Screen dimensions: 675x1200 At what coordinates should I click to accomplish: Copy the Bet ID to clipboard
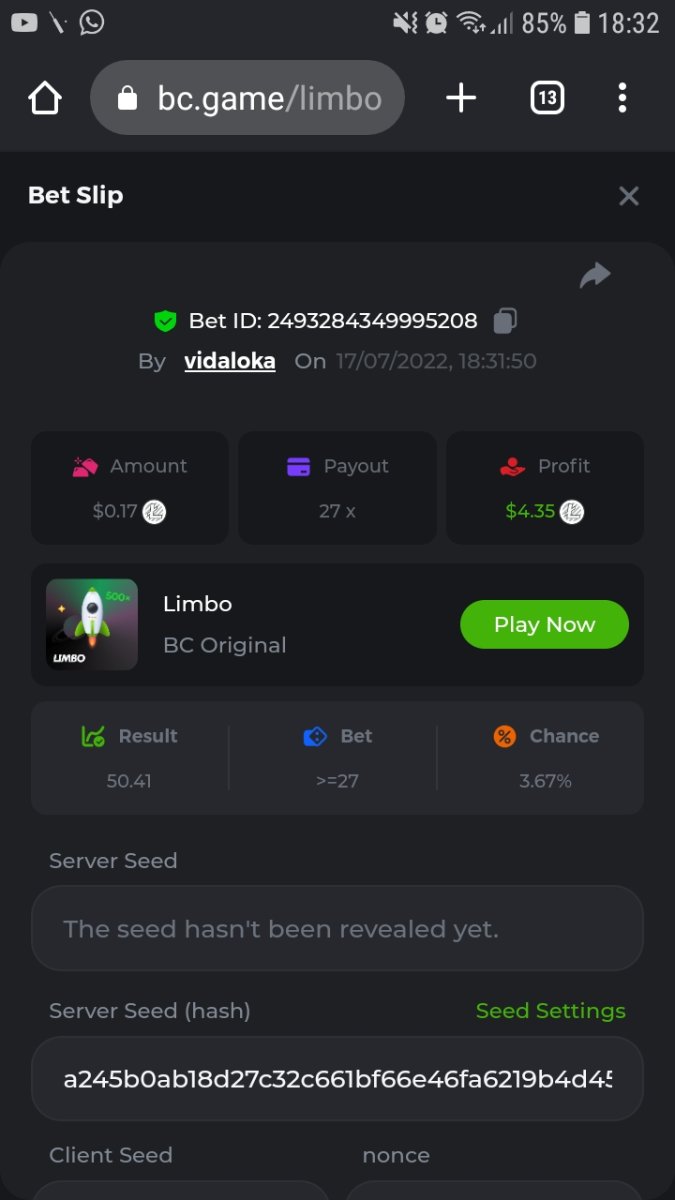(505, 321)
